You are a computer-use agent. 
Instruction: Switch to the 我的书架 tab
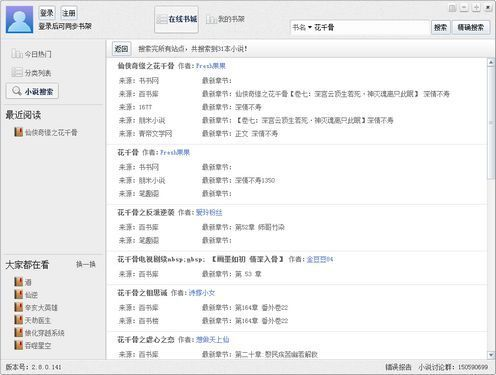click(x=225, y=19)
